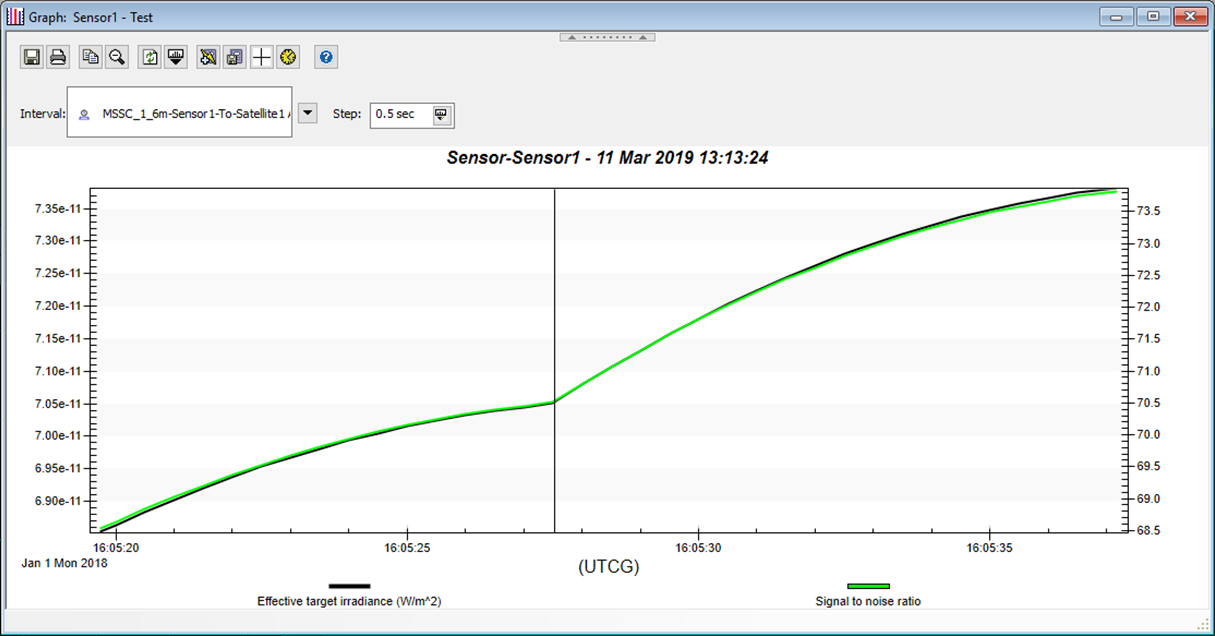Click the graph download arrow toolbar icon
The image size is (1215, 636).
pyautogui.click(x=176, y=57)
